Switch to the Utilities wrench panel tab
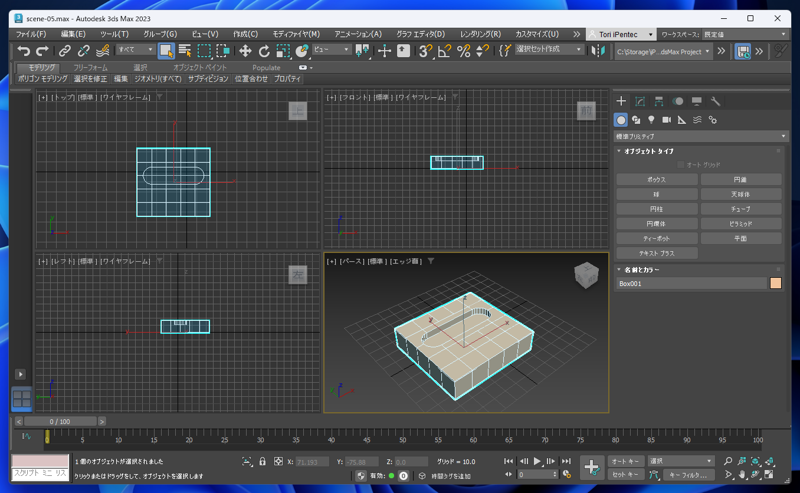Screen dimensions: 800x493 715,101
